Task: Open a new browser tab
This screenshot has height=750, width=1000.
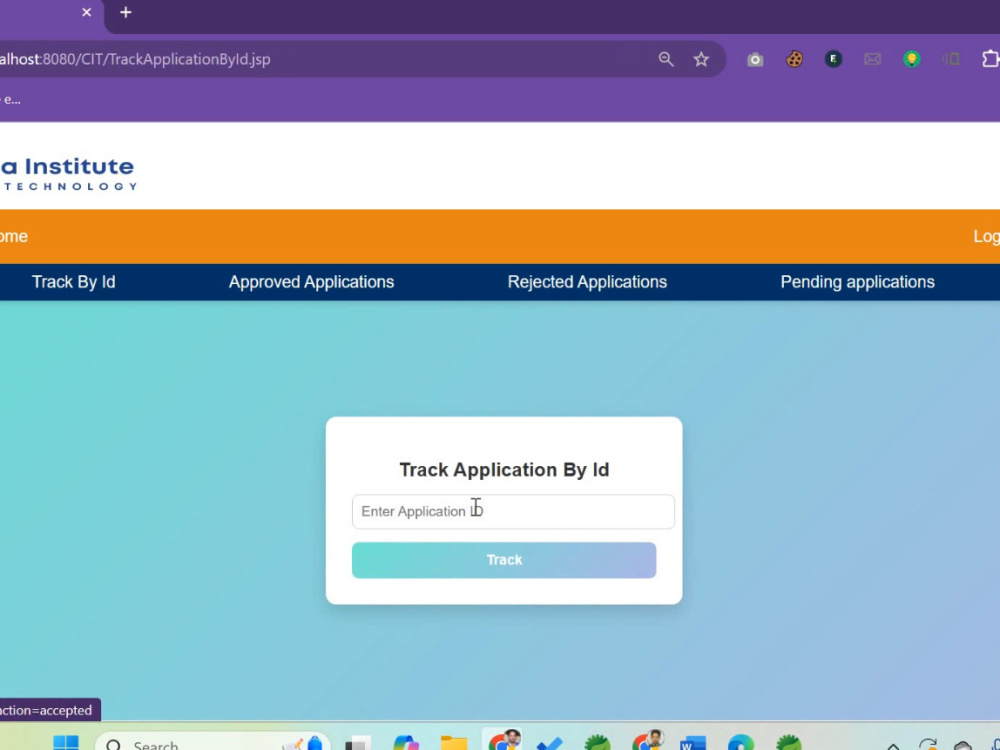Action: click(126, 12)
